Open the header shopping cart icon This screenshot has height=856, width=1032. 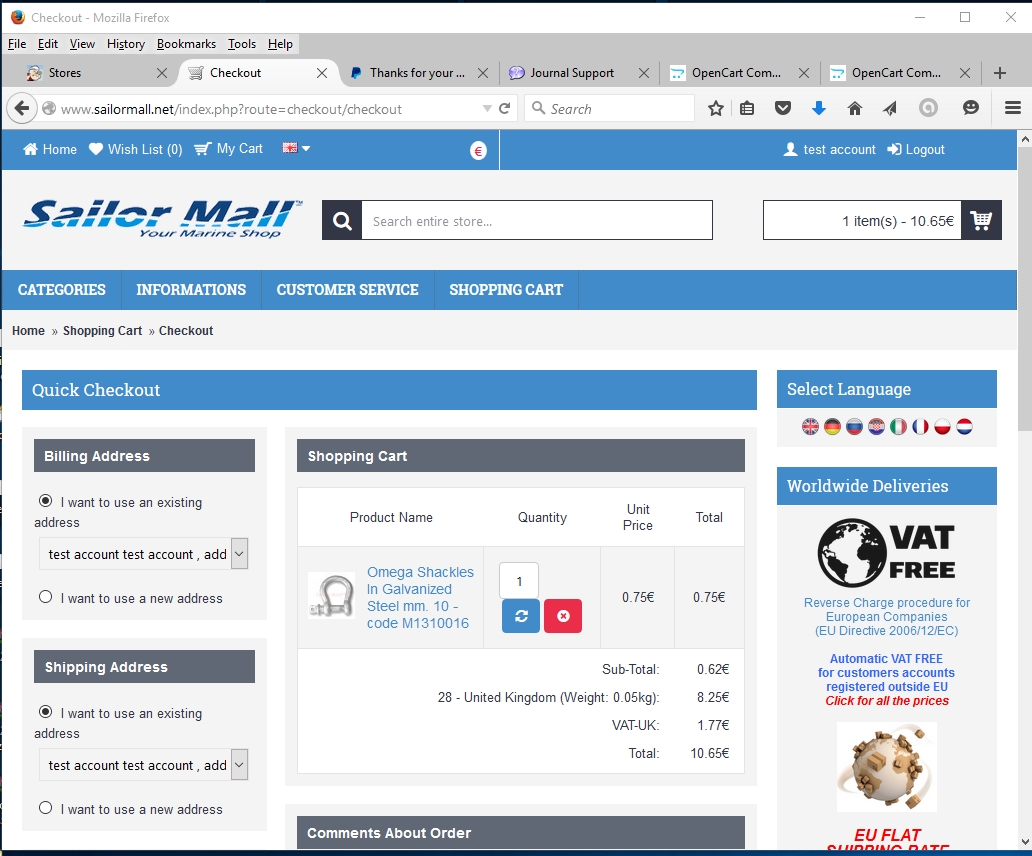click(981, 220)
